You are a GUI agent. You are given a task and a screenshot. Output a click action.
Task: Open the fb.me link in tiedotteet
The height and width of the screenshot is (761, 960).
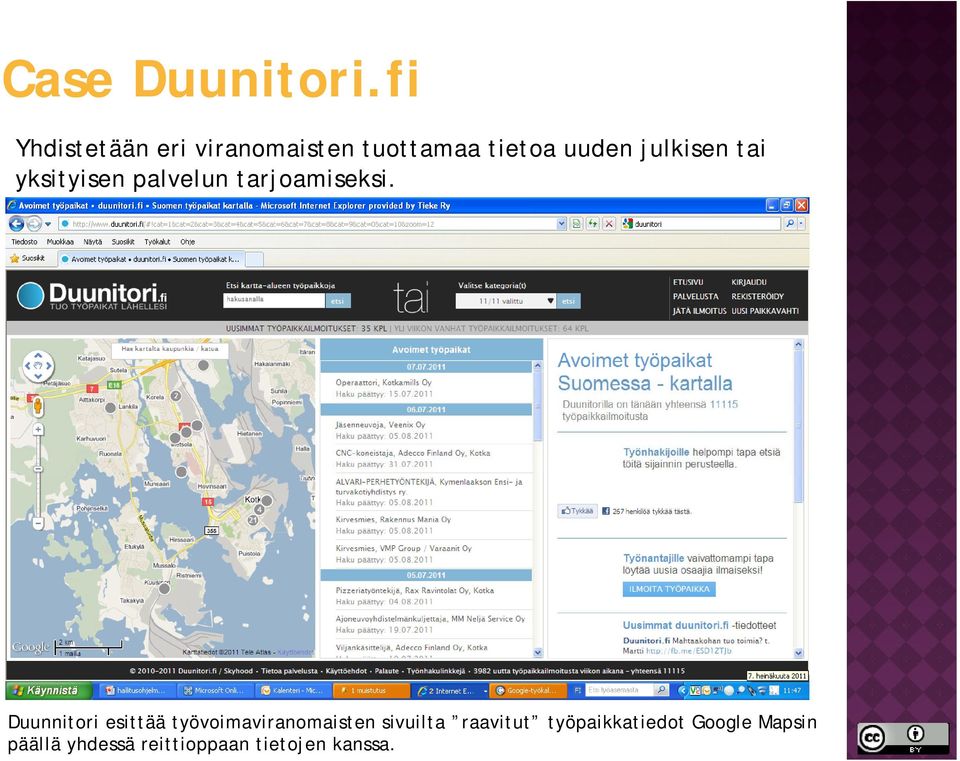click(x=689, y=651)
